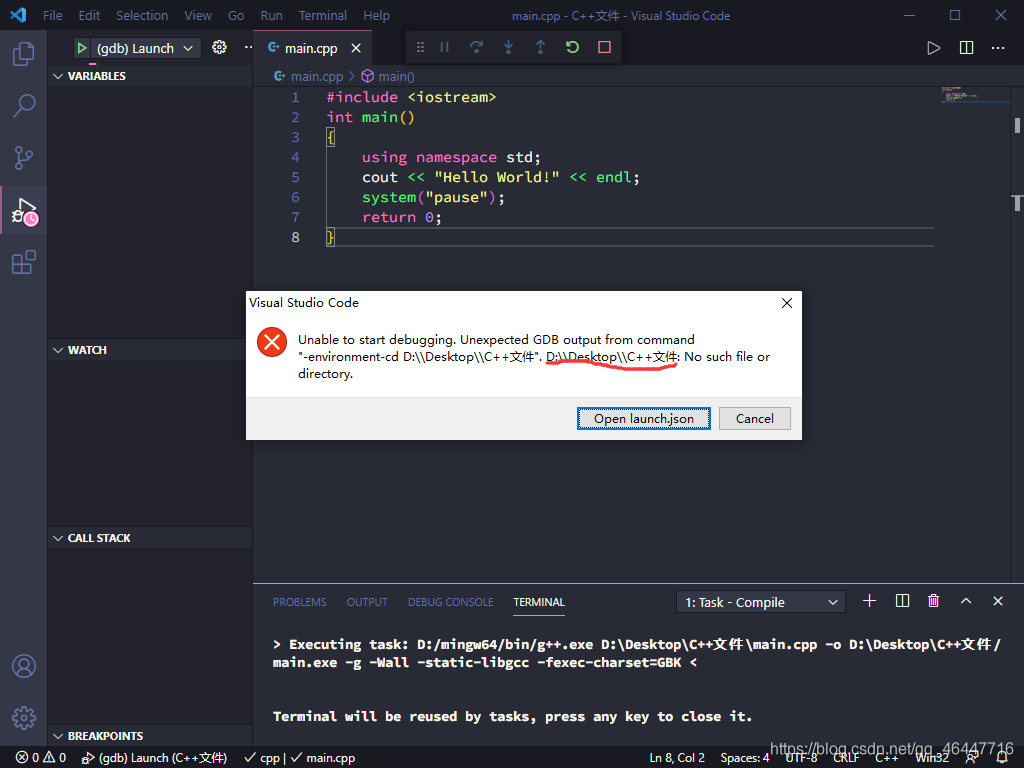Click Step Into in the debug toolbar
The height and width of the screenshot is (768, 1024).
pyautogui.click(x=508, y=47)
